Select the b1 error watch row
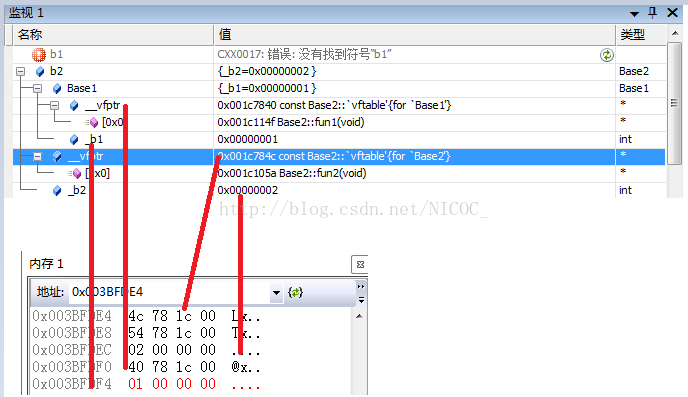 pos(339,54)
